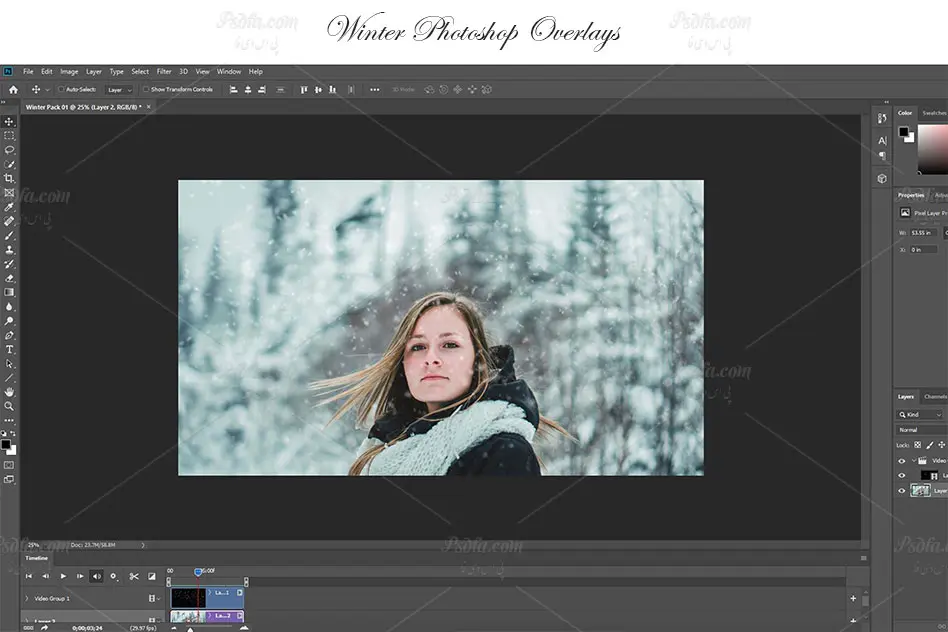Enable the Auto-Select checkbox
The height and width of the screenshot is (632, 948).
click(61, 90)
